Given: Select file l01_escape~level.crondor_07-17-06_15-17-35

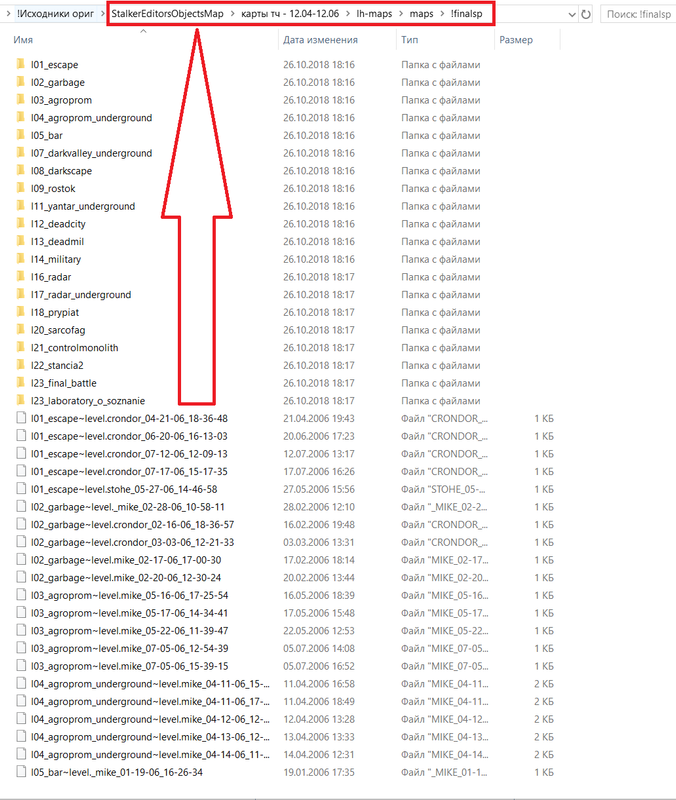Looking at the screenshot, I should [x=129, y=471].
